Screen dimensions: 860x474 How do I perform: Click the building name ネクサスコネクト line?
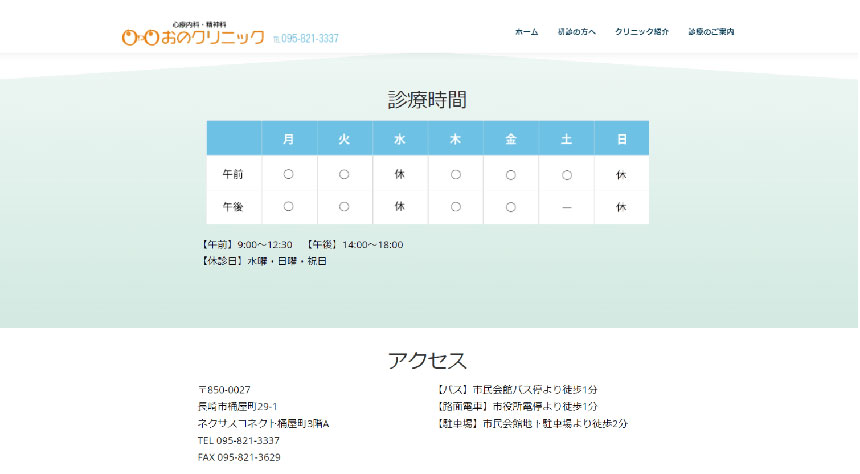263,424
